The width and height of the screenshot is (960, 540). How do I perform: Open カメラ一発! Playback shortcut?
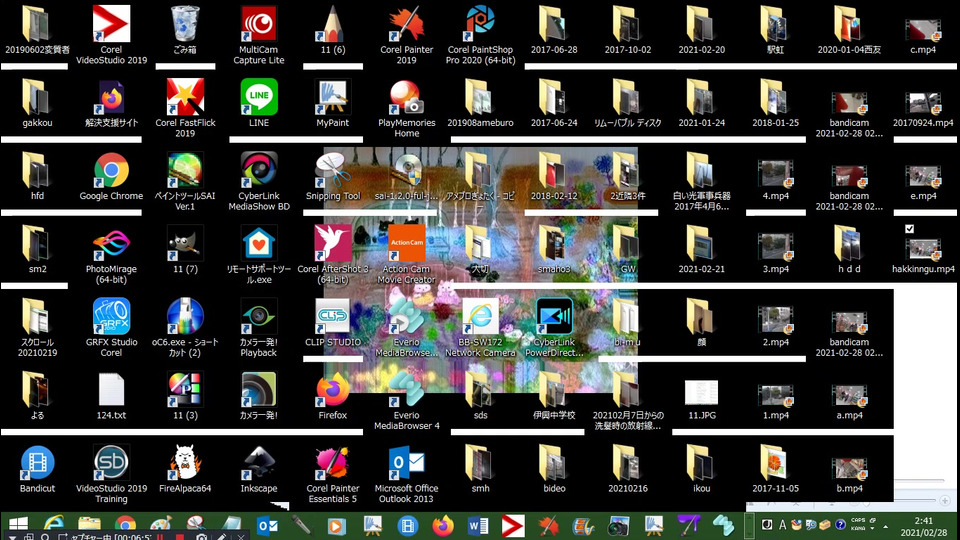click(x=258, y=328)
